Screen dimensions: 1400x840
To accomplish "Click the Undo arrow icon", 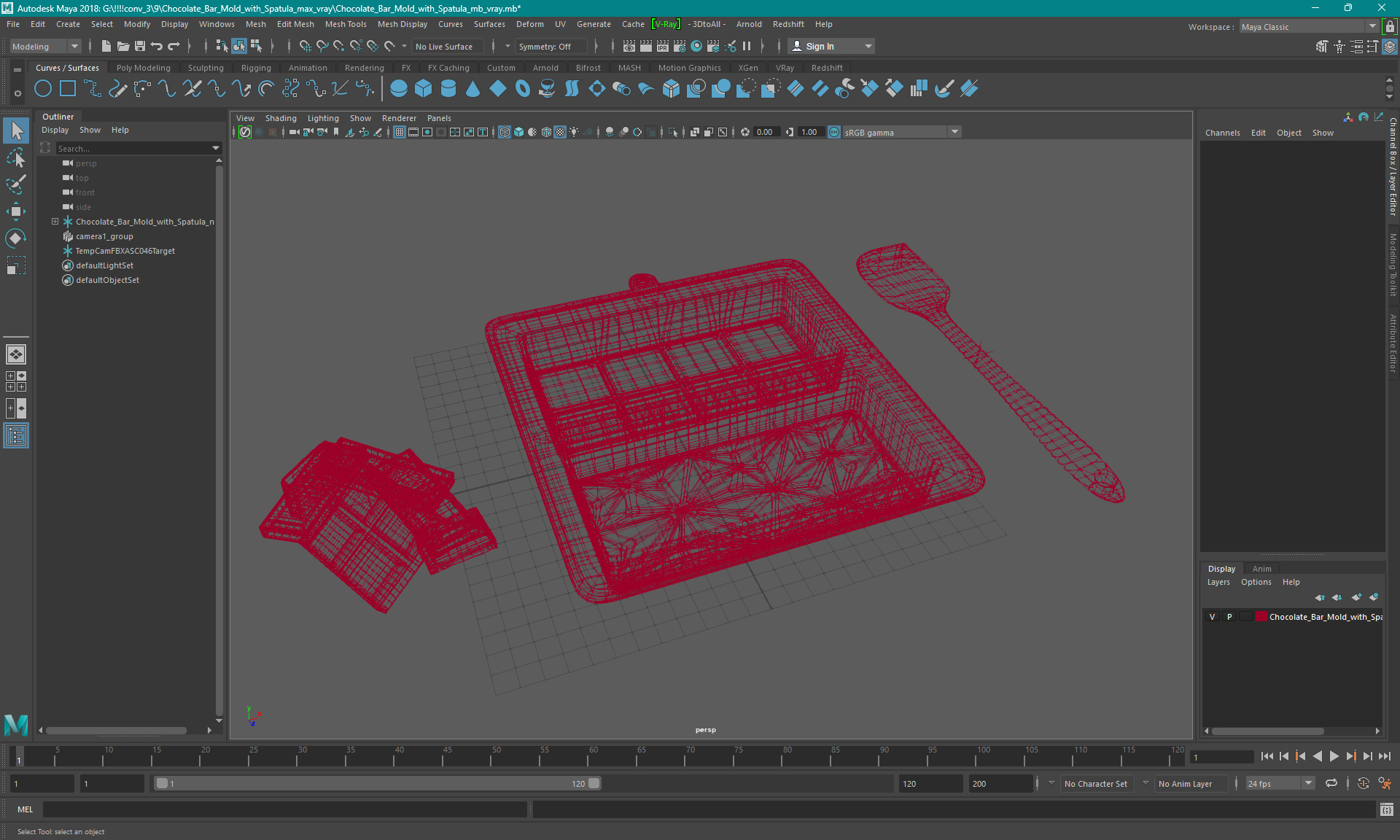I will [x=157, y=47].
